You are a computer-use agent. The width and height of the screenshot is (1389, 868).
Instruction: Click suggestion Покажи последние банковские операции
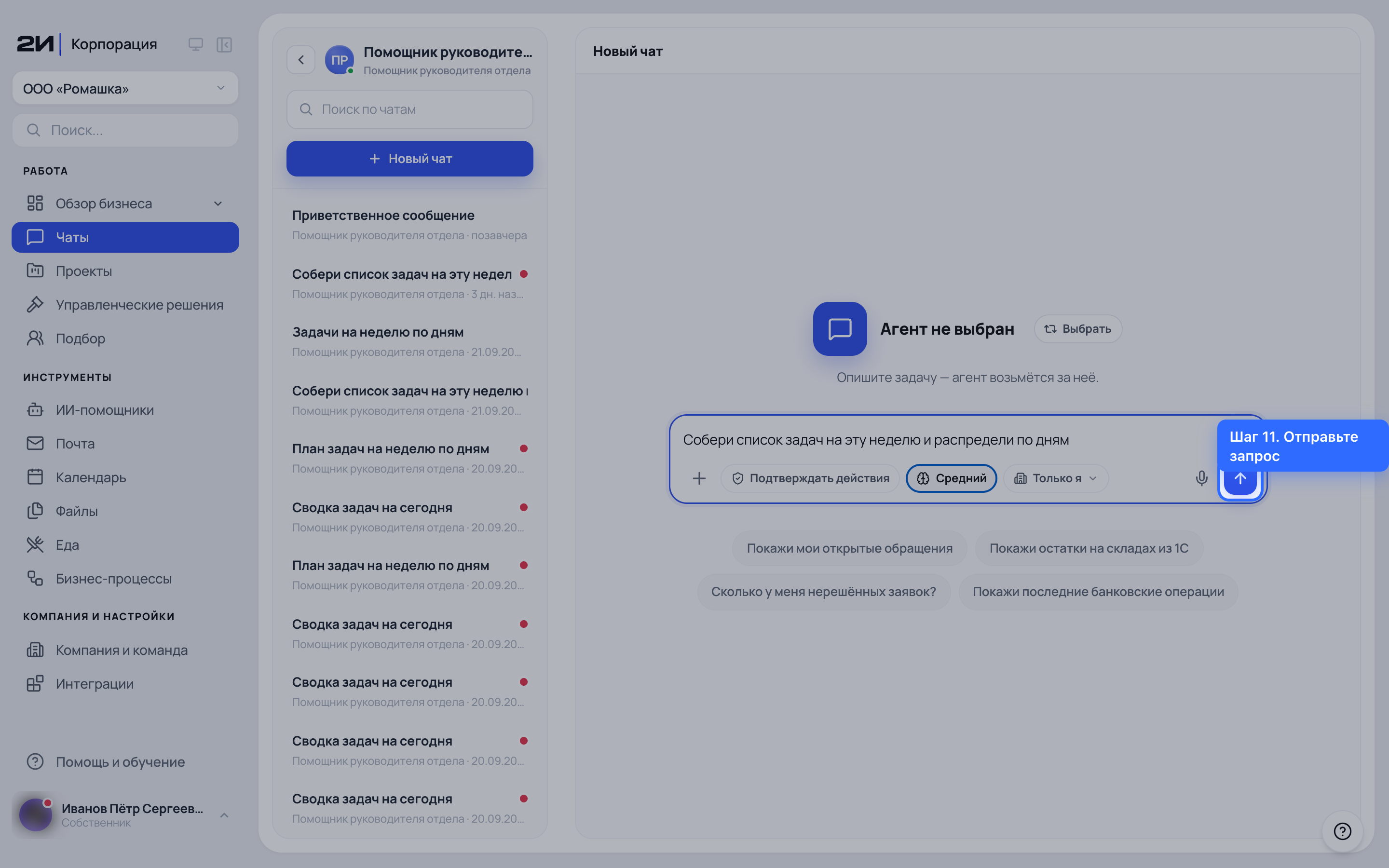[1098, 592]
